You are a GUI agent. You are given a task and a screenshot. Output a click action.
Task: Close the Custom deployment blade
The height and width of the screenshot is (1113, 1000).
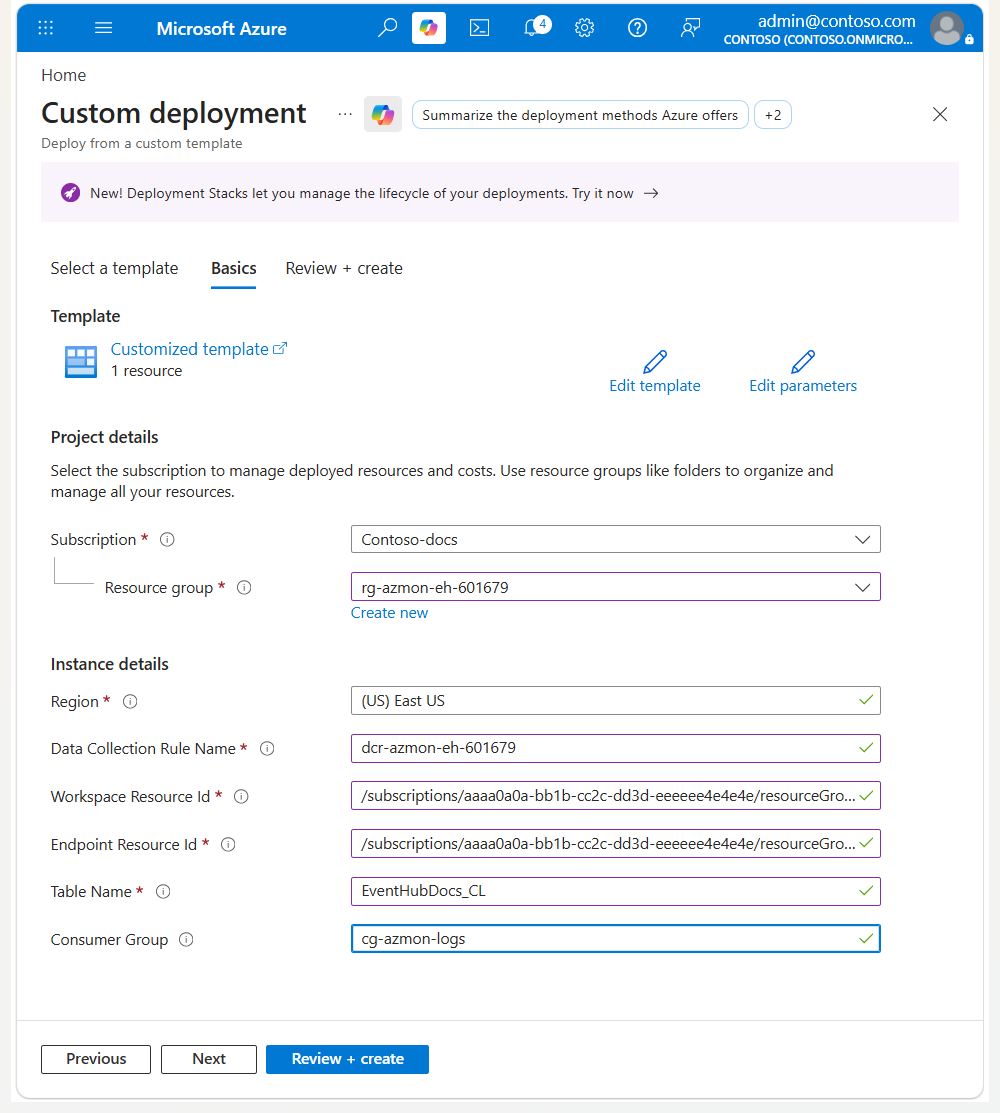(940, 114)
